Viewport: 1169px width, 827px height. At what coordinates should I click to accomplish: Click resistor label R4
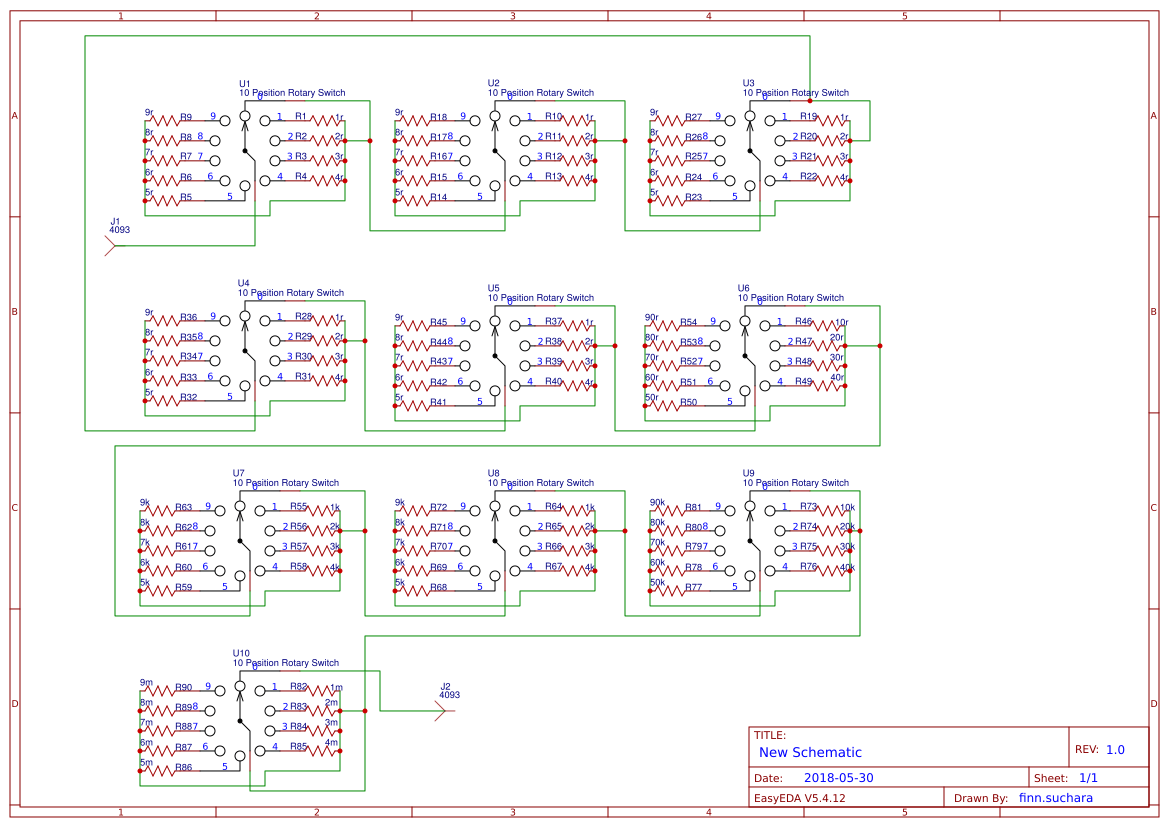tap(300, 177)
